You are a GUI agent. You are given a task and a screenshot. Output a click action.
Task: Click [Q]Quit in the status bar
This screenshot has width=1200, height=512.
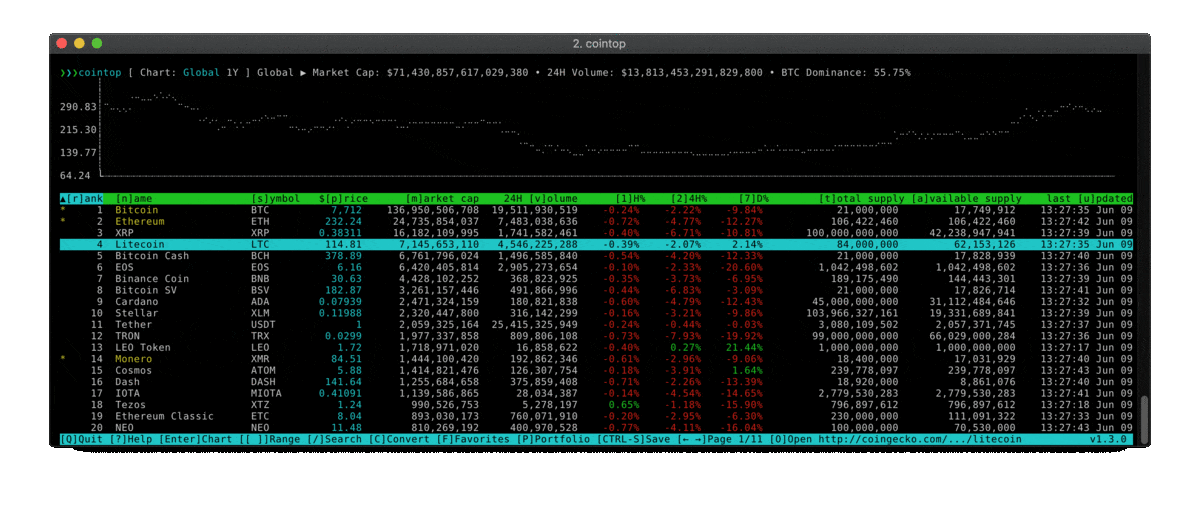click(x=83, y=439)
